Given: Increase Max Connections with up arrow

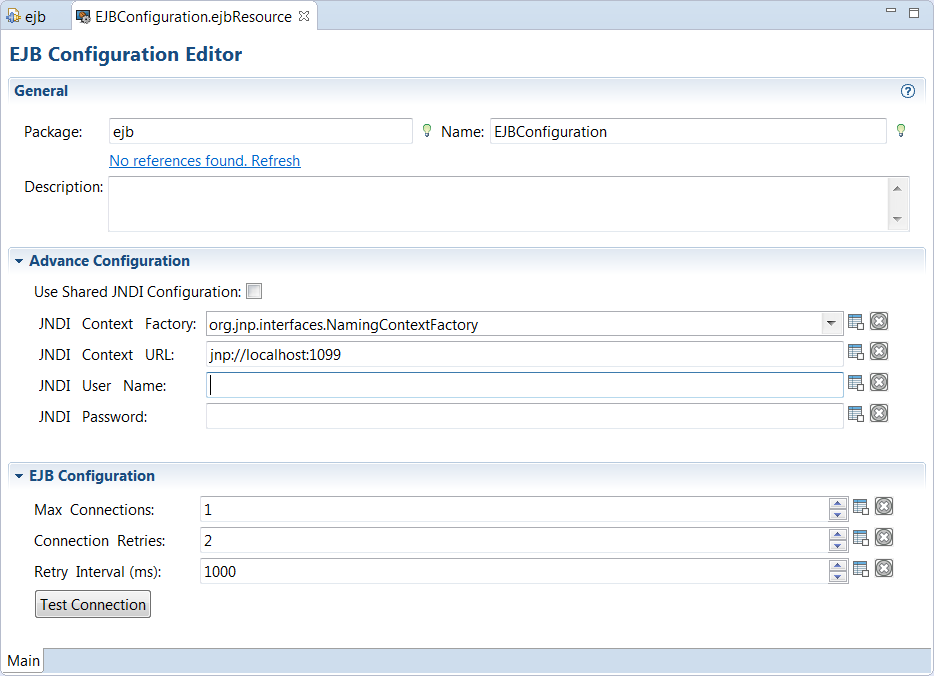Looking at the screenshot, I should click(x=838, y=504).
